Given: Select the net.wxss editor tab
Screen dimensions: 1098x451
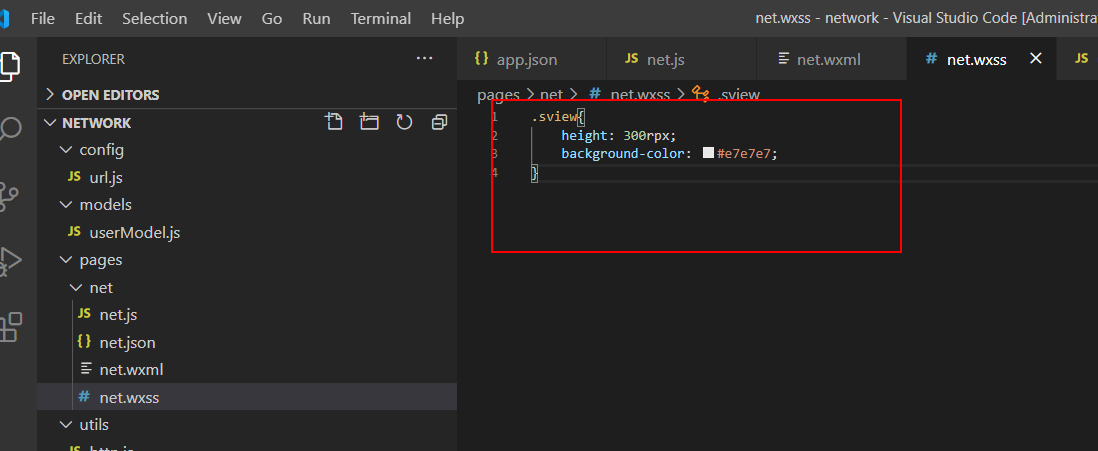Looking at the screenshot, I should (980, 60).
